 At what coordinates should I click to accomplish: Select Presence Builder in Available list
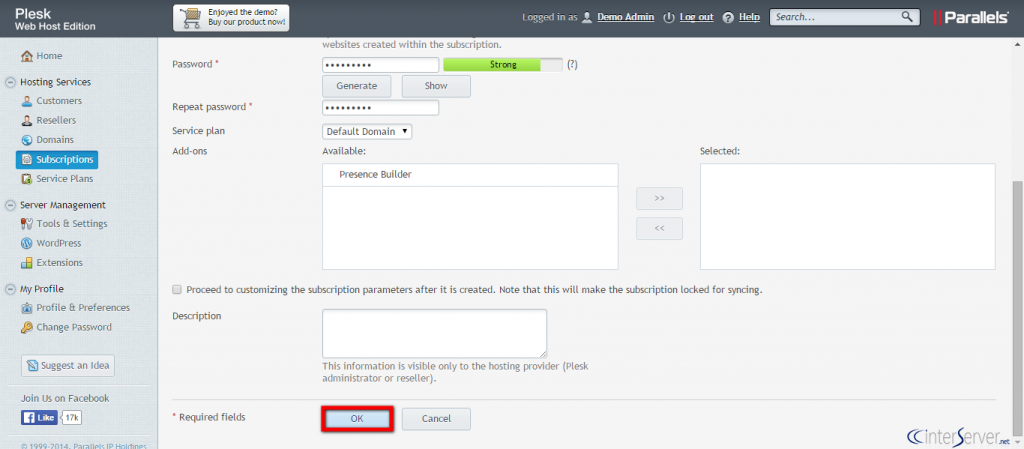470,175
